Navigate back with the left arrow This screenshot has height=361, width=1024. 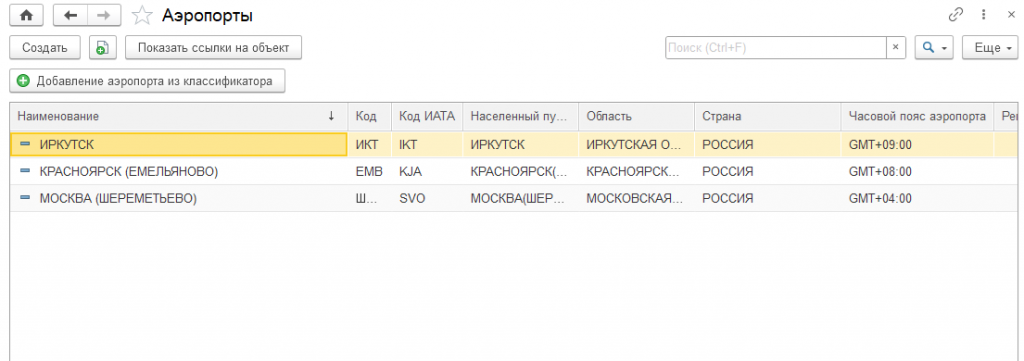pos(70,14)
